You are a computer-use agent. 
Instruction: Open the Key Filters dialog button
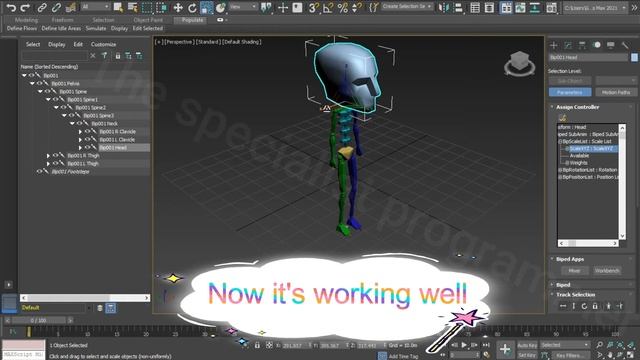pyautogui.click(x=570, y=356)
